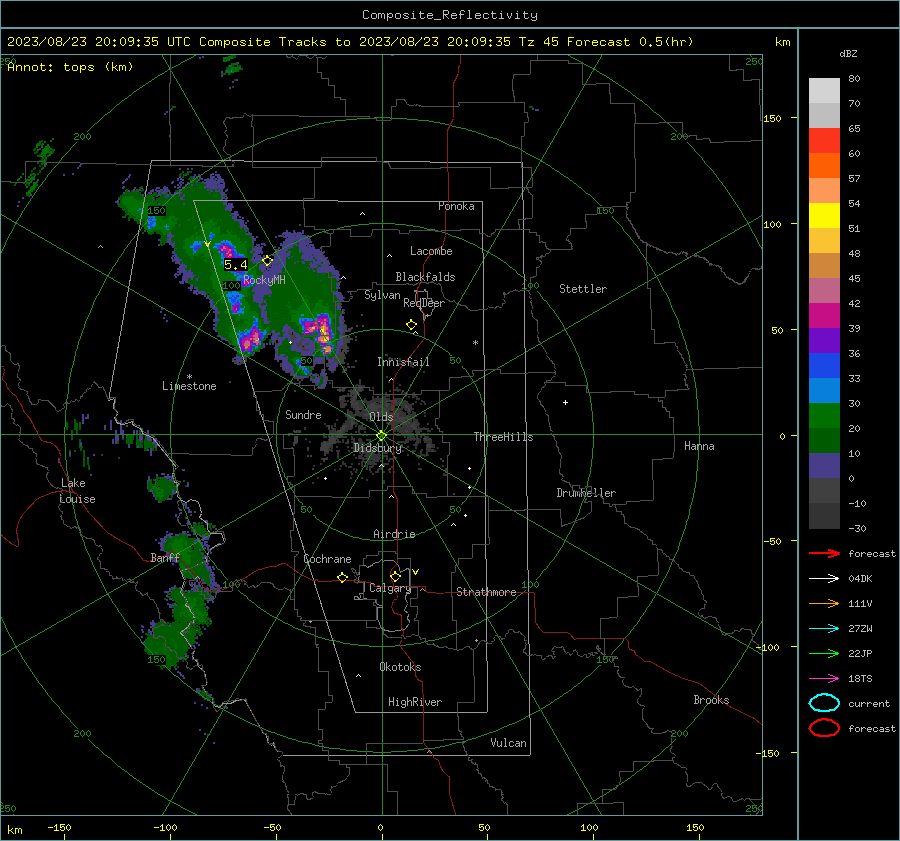Screen dimensions: 900x841
Task: Click the 'Forecast 0.5(hr)' header text
Action: tap(630, 42)
